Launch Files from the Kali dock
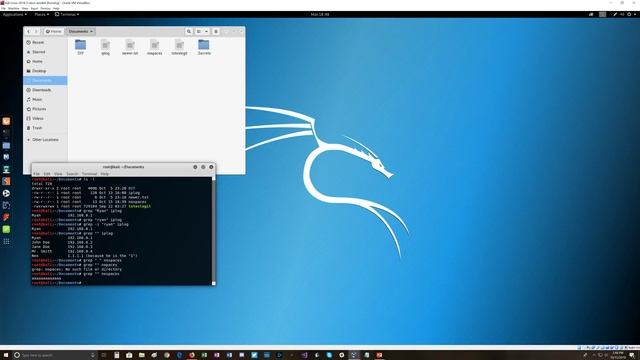This screenshot has width=640, height=360. (6, 145)
